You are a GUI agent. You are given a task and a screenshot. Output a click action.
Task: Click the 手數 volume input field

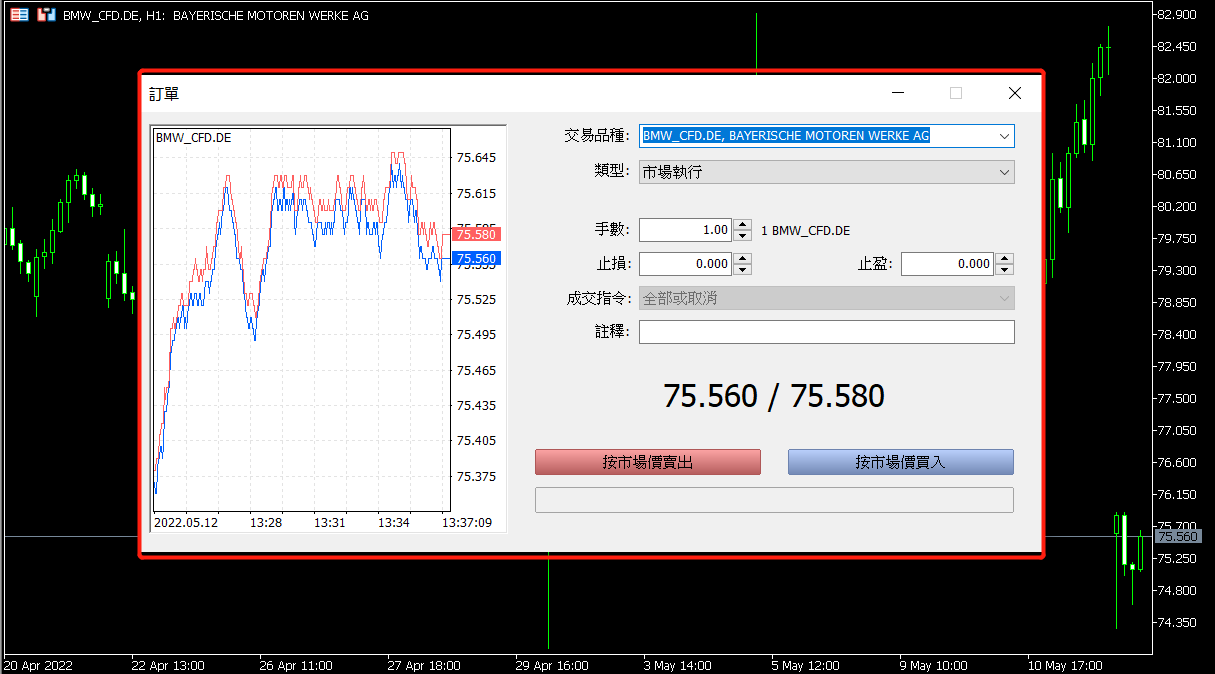click(685, 230)
